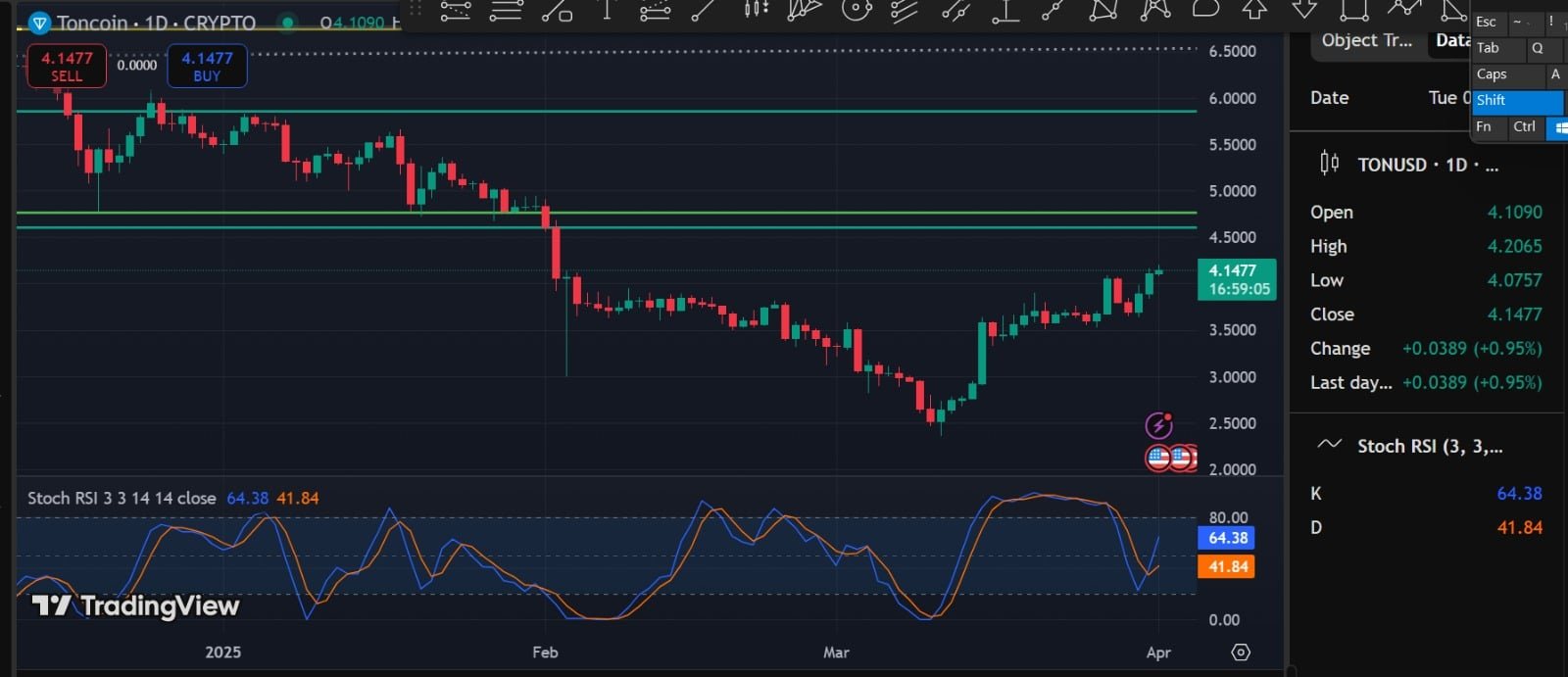This screenshot has height=677, width=1568.
Task: Open chart settings hexagon gear icon
Action: pos(1241,653)
